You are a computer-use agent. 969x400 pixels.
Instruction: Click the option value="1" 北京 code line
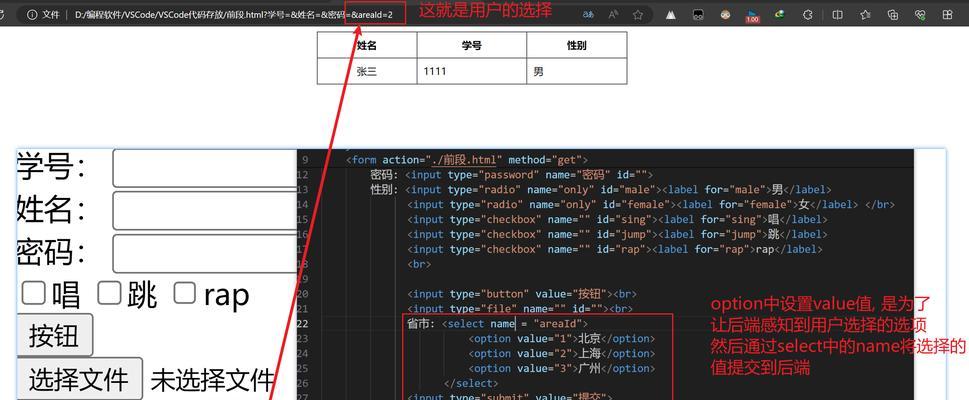tap(562, 339)
